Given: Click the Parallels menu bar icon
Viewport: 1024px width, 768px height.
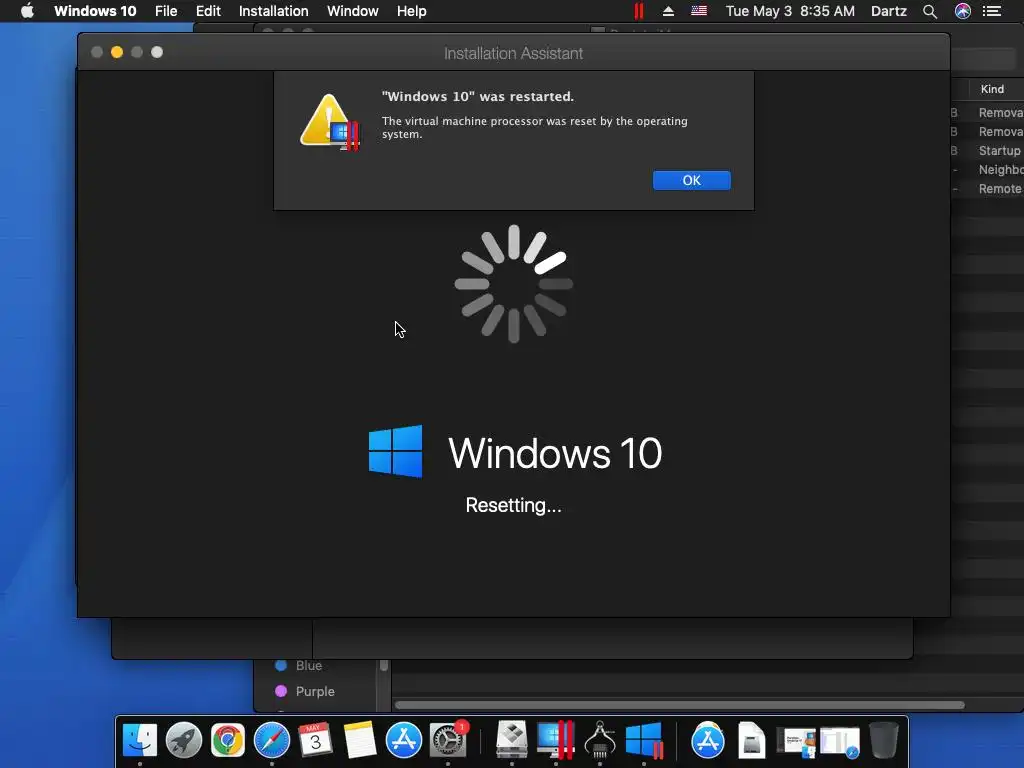Looking at the screenshot, I should click(639, 11).
